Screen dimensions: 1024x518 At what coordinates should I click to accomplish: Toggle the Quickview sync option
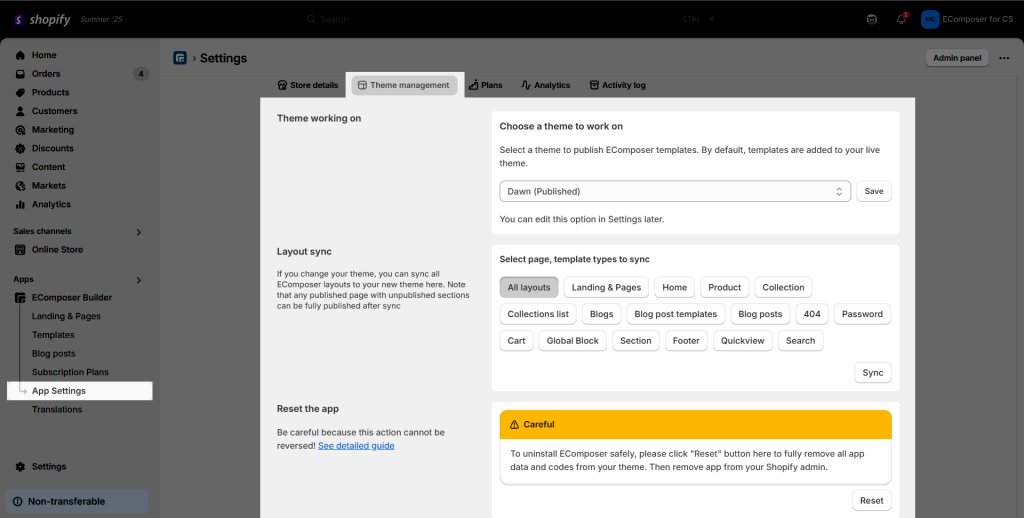click(x=743, y=341)
